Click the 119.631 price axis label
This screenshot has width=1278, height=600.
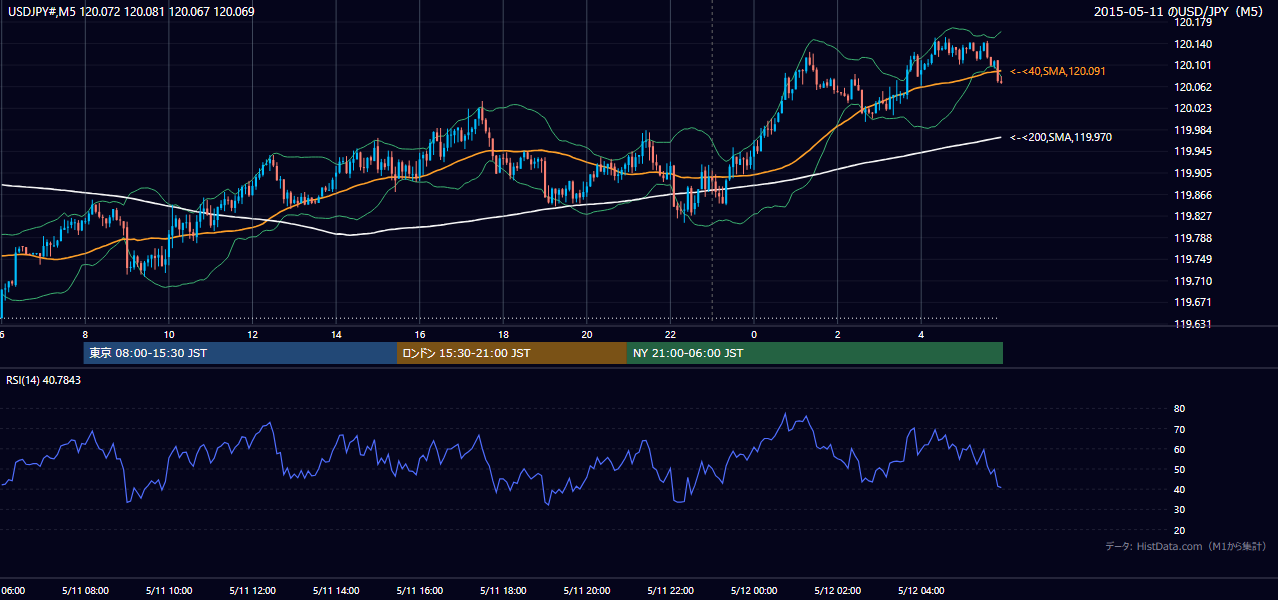click(1192, 324)
